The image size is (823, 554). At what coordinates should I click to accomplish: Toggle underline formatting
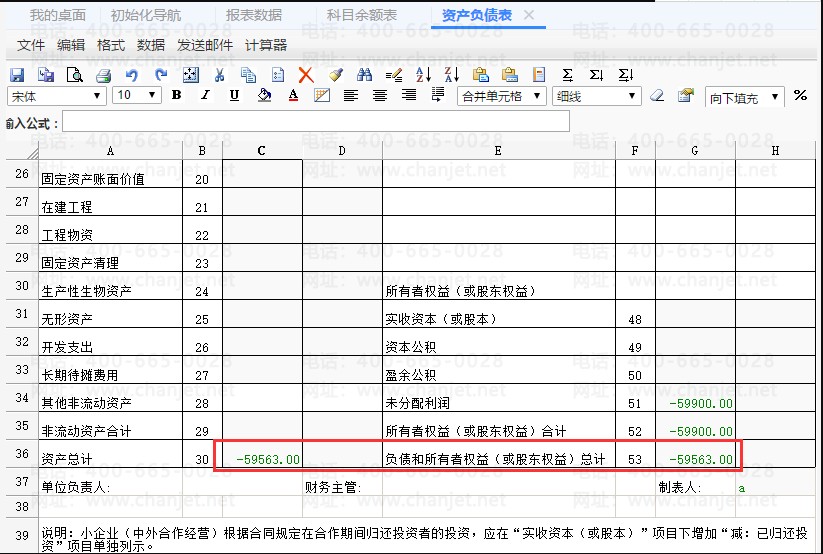(234, 96)
